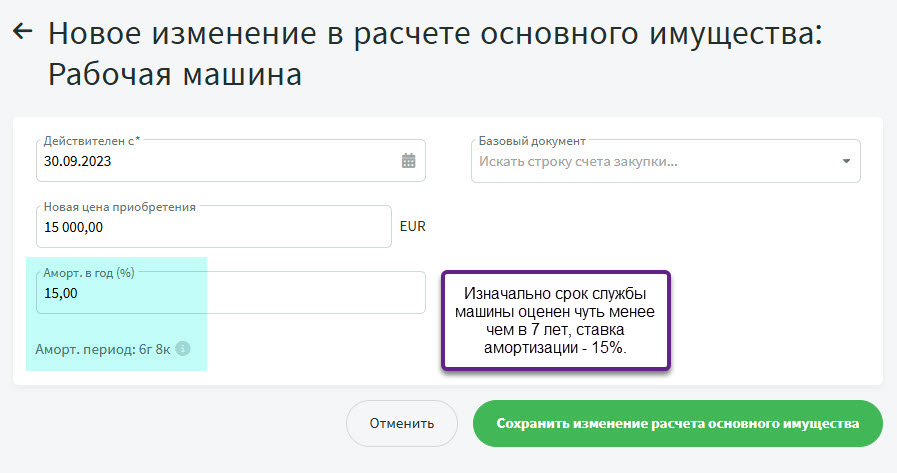Click the back arrow beside the page title
Image resolution: width=897 pixels, height=473 pixels.
(22, 32)
